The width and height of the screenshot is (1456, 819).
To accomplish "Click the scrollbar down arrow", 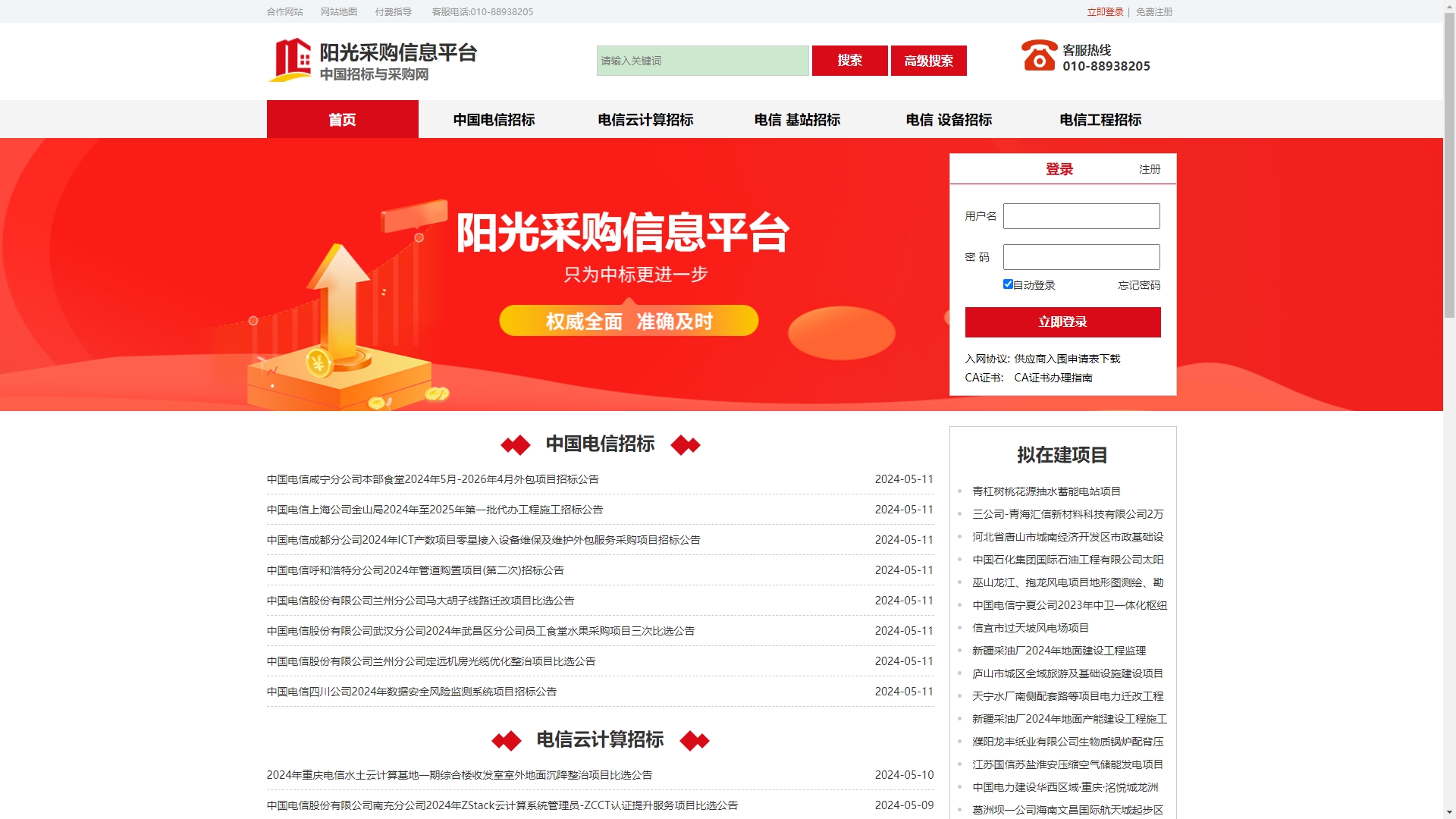I will 1449,812.
